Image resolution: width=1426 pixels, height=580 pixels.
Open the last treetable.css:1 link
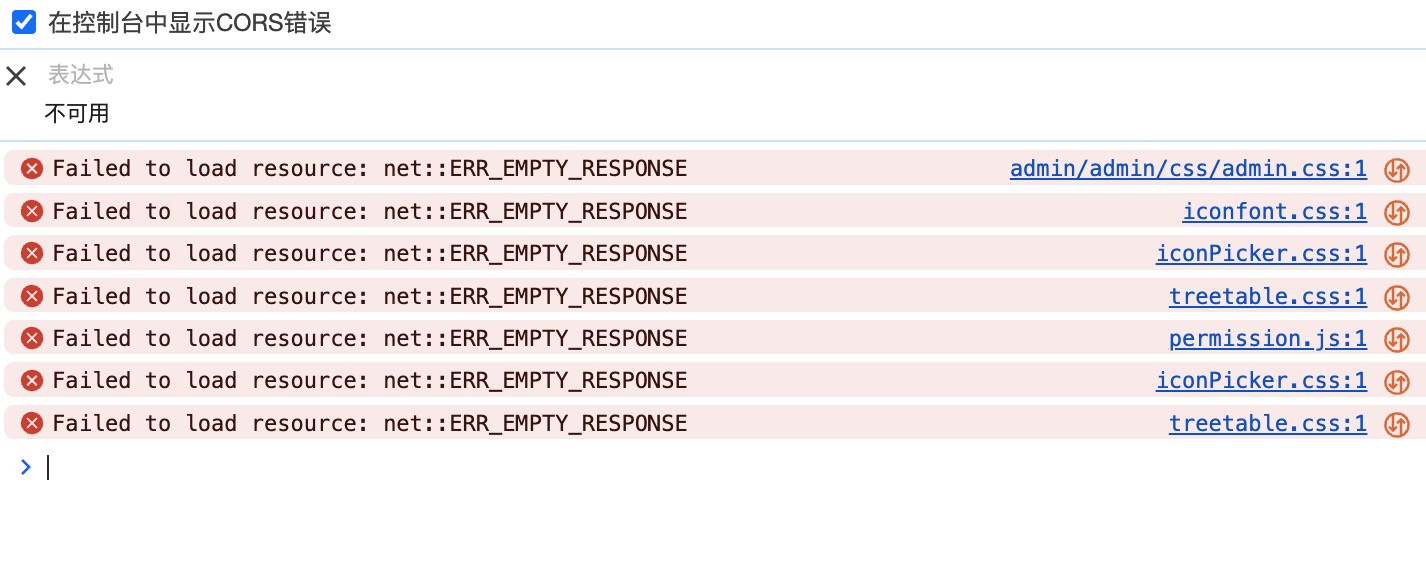1268,424
